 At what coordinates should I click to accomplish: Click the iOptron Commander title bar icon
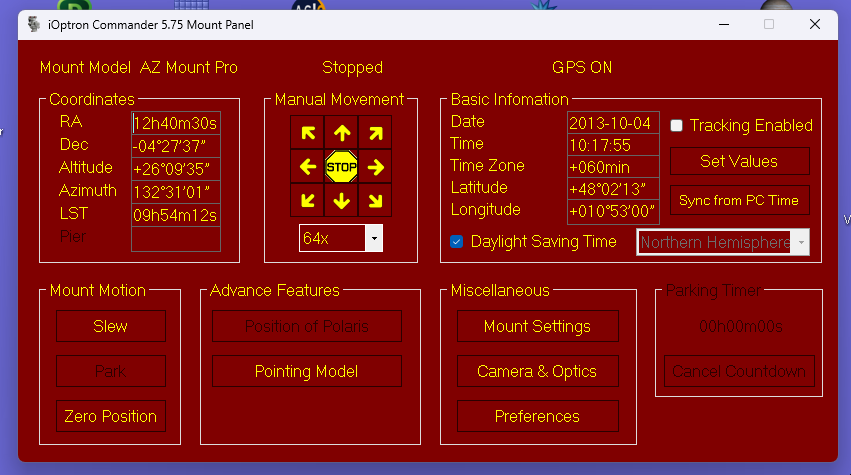tap(34, 24)
